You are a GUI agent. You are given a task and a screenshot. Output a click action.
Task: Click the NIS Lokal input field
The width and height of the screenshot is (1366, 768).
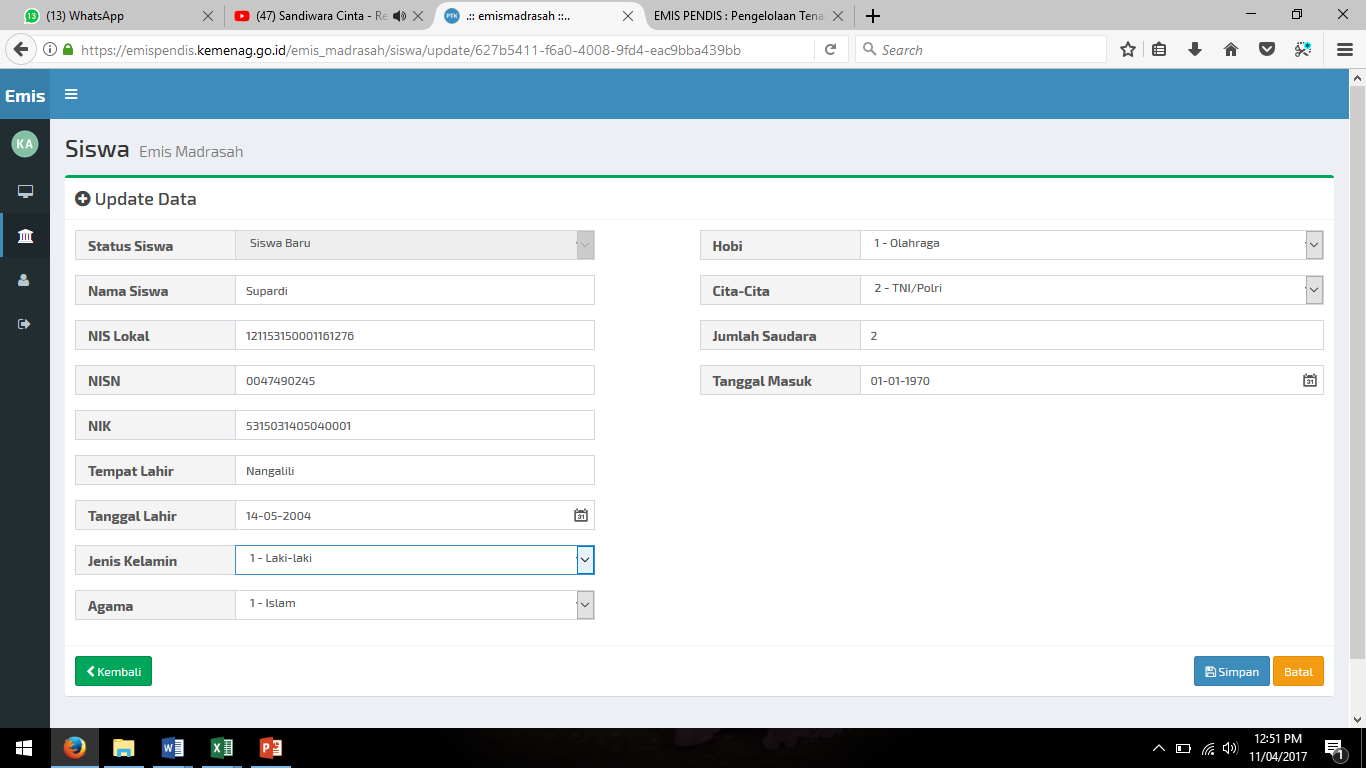coord(415,335)
